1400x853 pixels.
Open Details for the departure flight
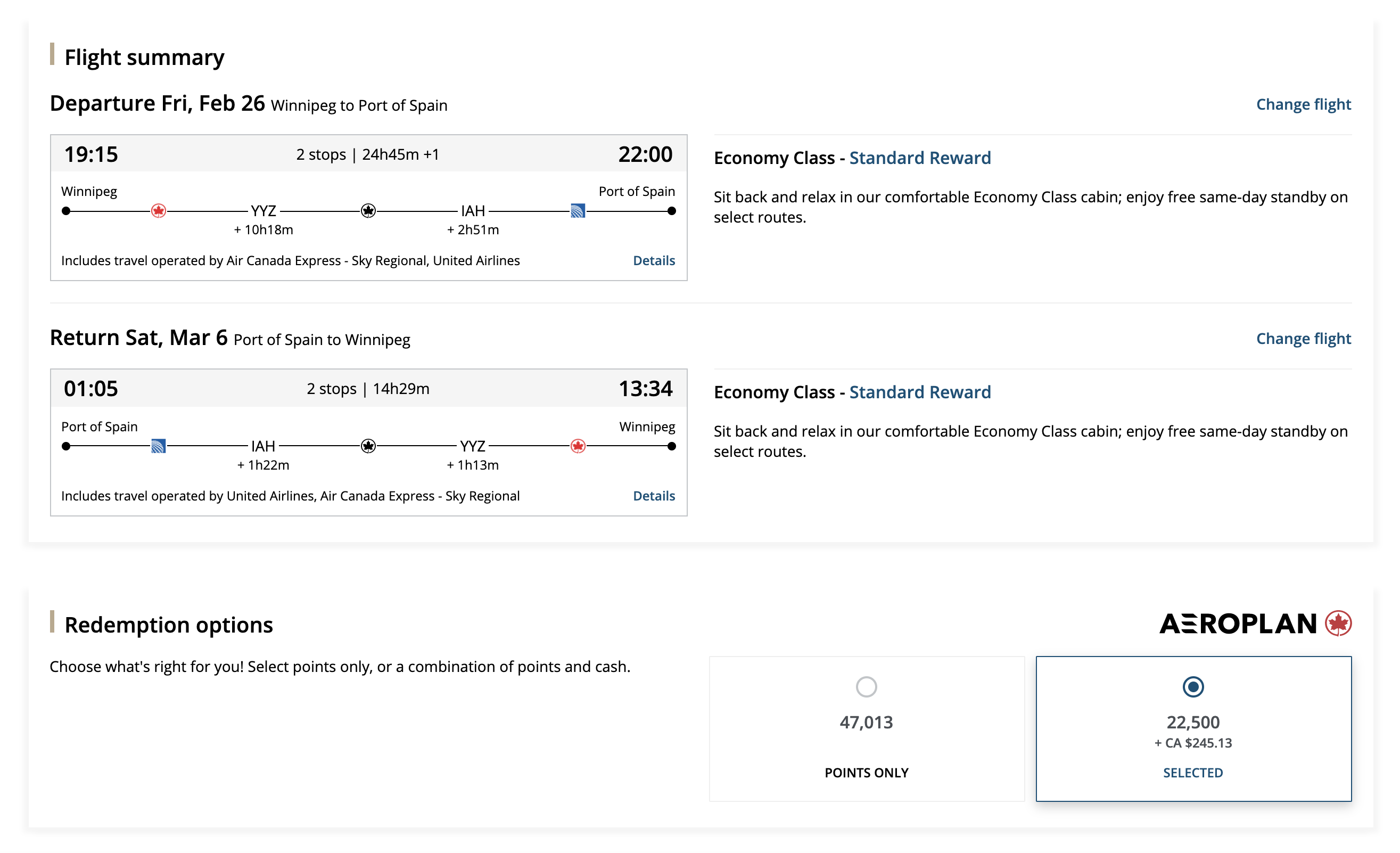click(x=653, y=260)
